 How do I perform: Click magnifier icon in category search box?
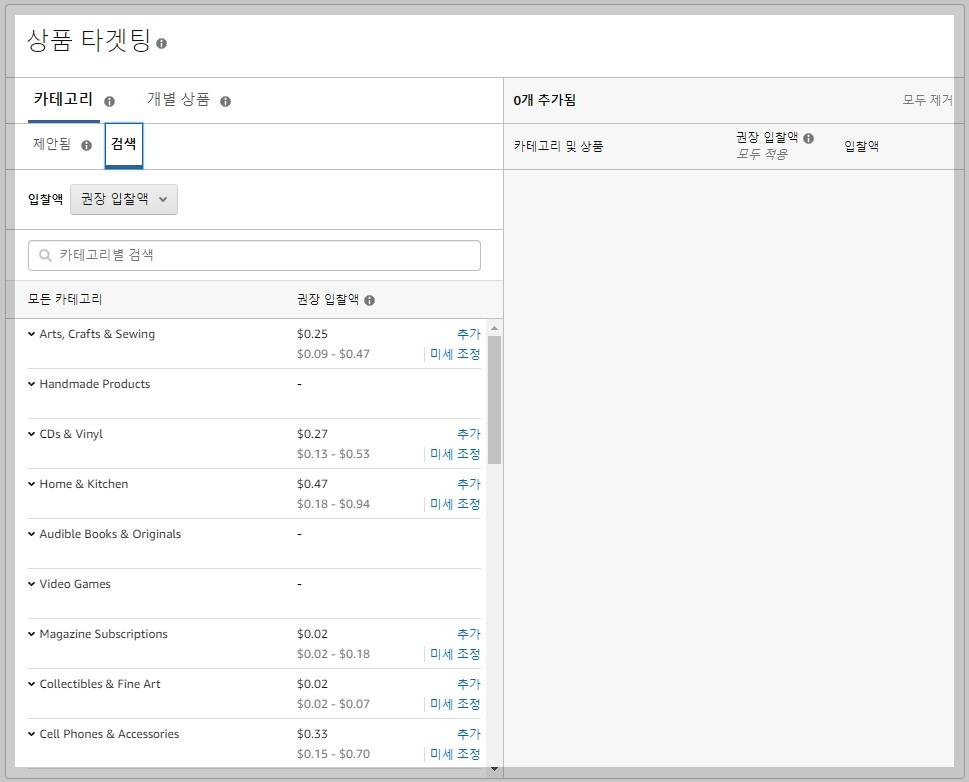tap(45, 255)
